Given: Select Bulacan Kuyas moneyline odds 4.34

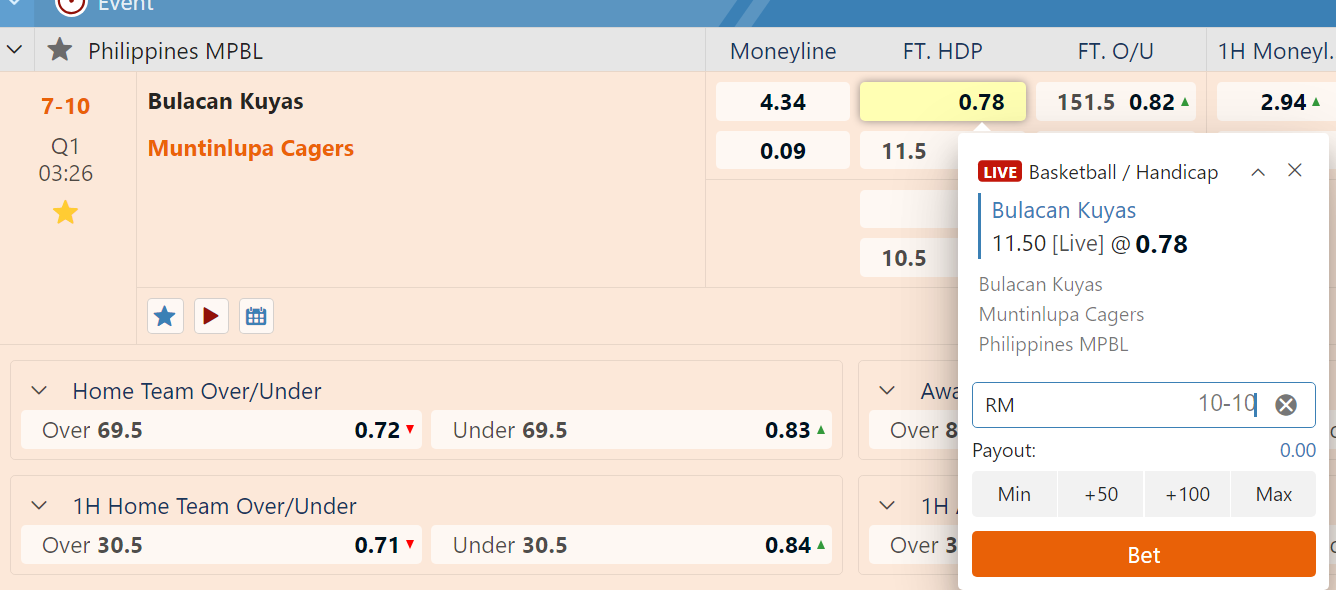Looking at the screenshot, I should point(782,102).
